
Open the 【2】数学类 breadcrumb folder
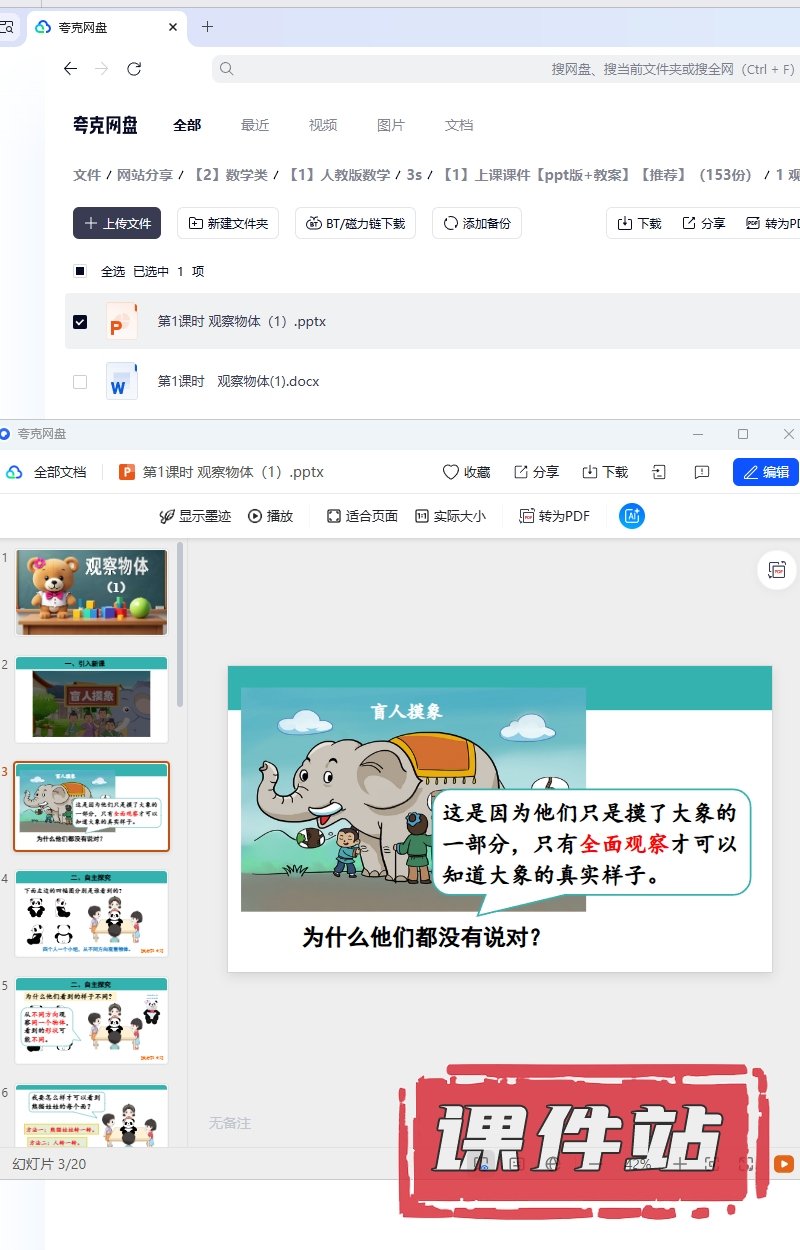231,175
